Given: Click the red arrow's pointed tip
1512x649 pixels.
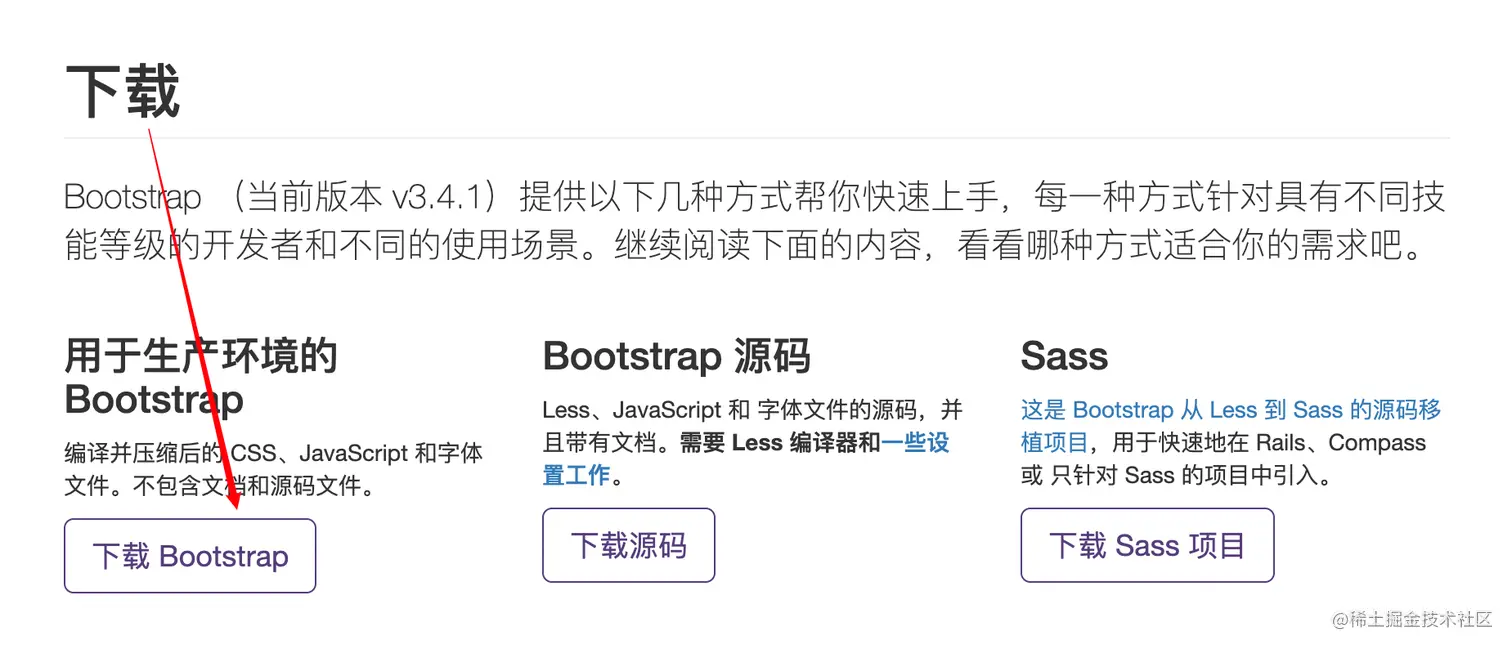Looking at the screenshot, I should [236, 507].
